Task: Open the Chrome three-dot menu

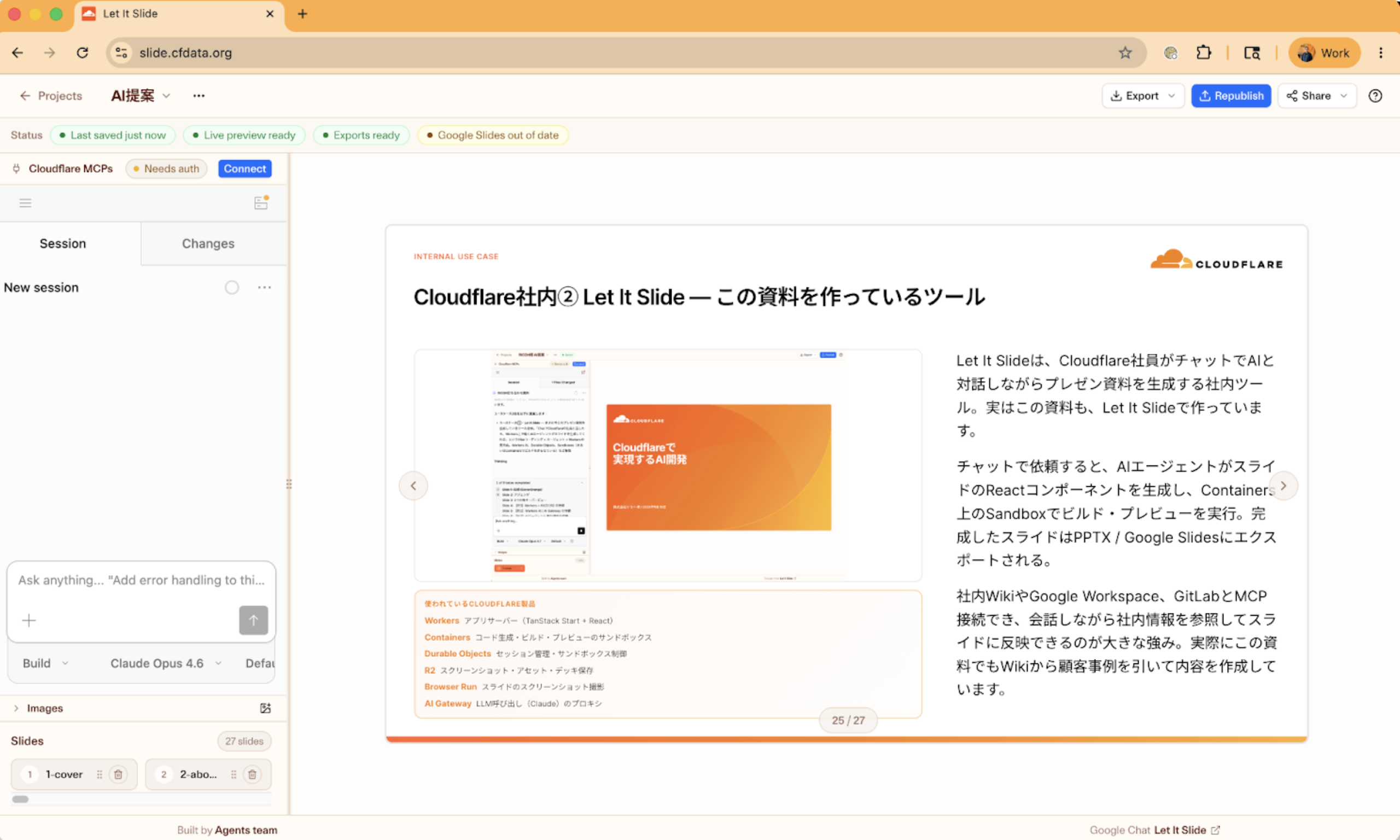Action: point(1381,52)
